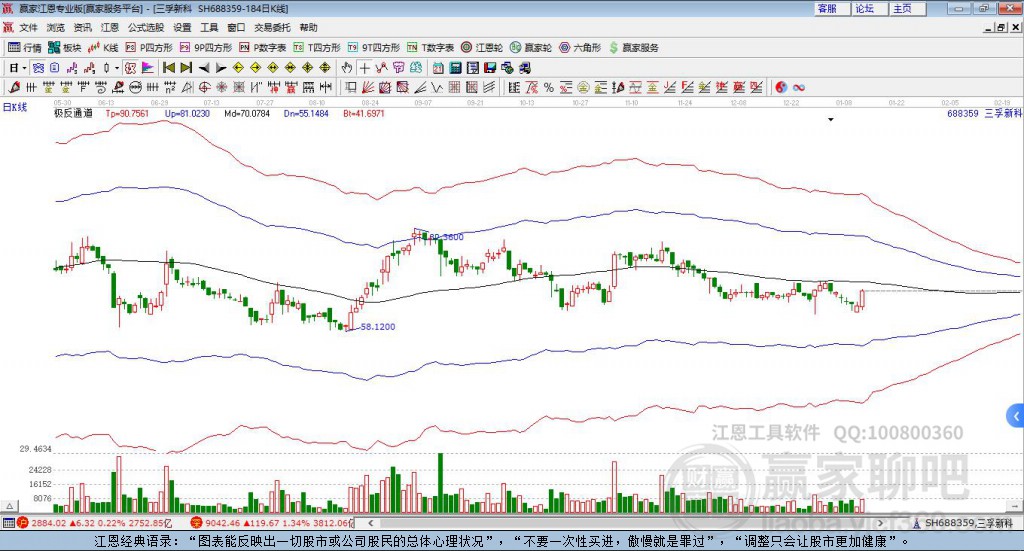Open the 六角形 hexagon tool

point(580,48)
